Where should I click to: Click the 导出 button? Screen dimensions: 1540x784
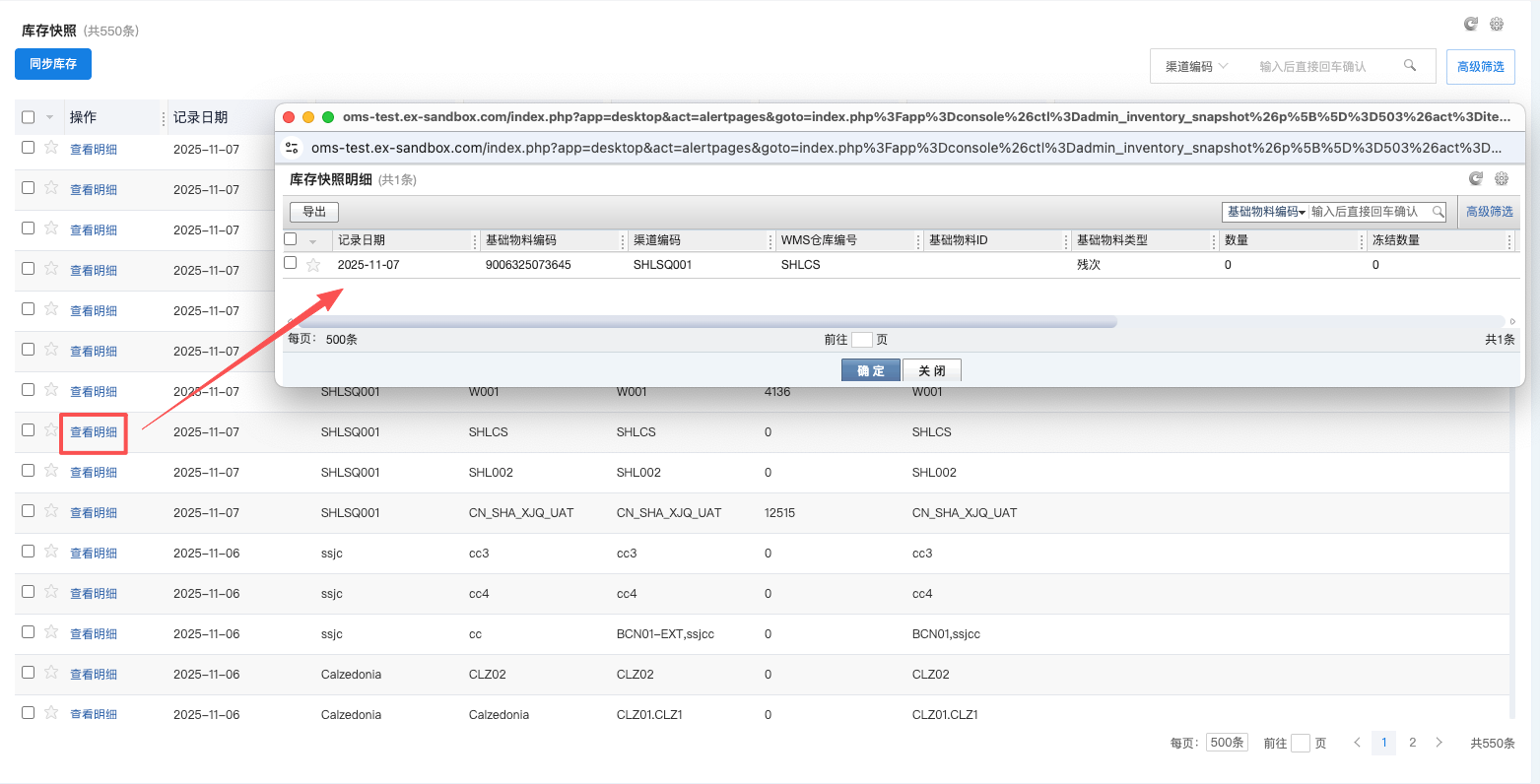tap(314, 212)
